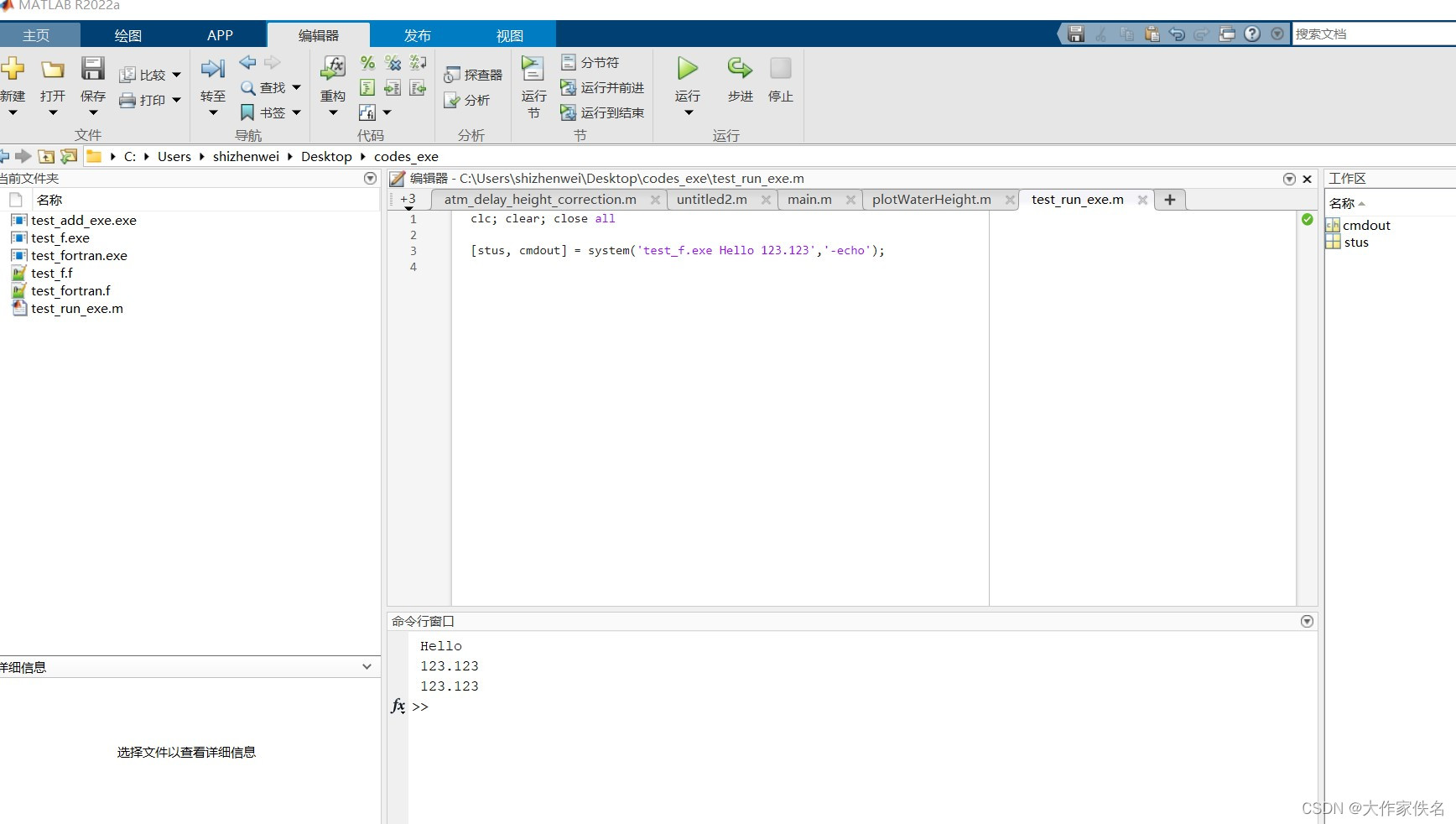This screenshot has width=1456, height=824.
Task: Click Run to End (运行到结束)
Action: pos(602,112)
